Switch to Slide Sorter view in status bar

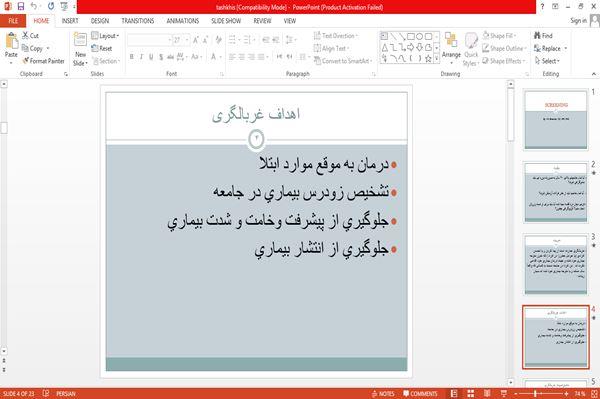(471, 393)
